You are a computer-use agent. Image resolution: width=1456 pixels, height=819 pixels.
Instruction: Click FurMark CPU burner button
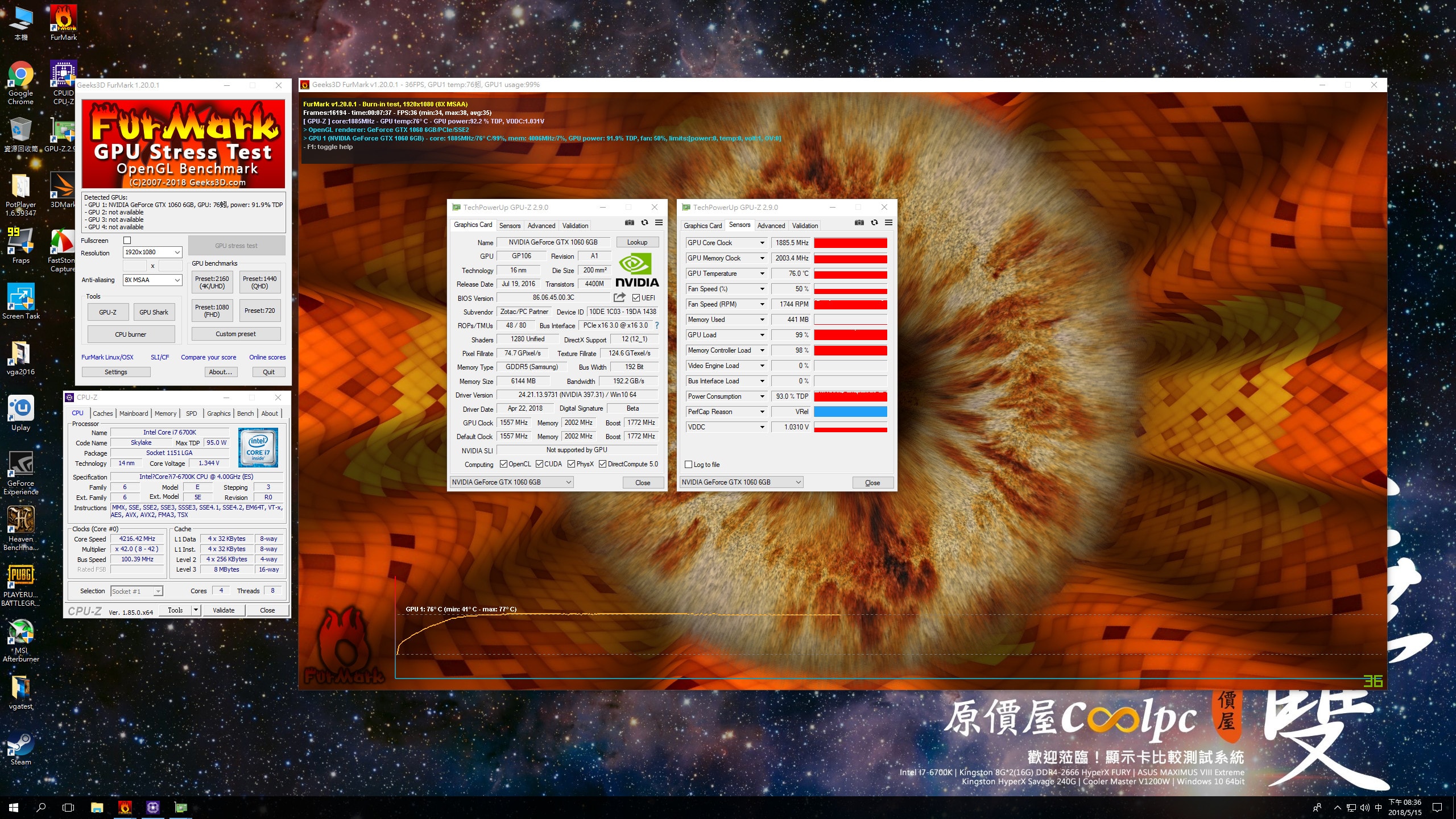pos(131,334)
